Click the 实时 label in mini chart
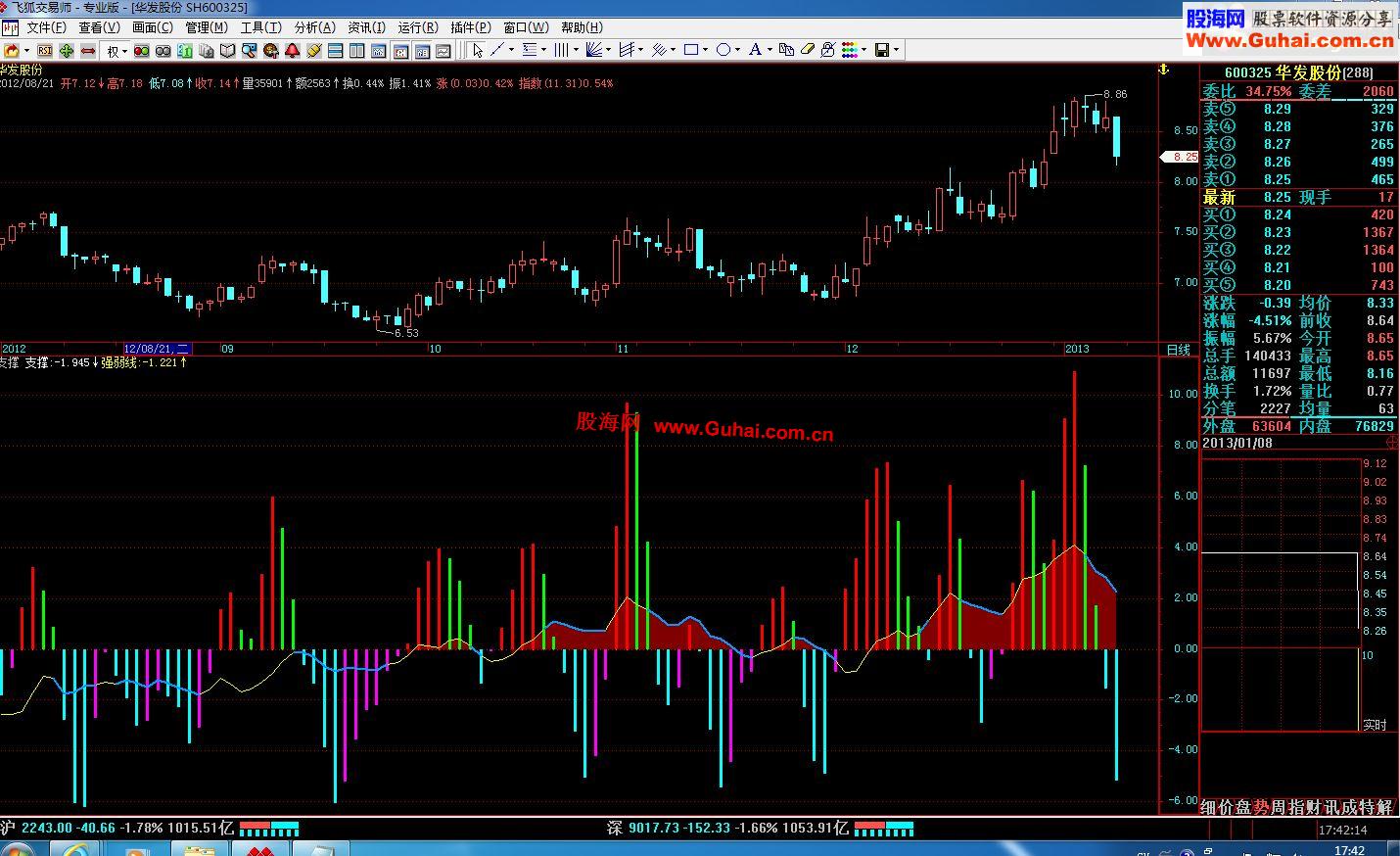Viewport: 1400px width, 856px height. point(1375,725)
